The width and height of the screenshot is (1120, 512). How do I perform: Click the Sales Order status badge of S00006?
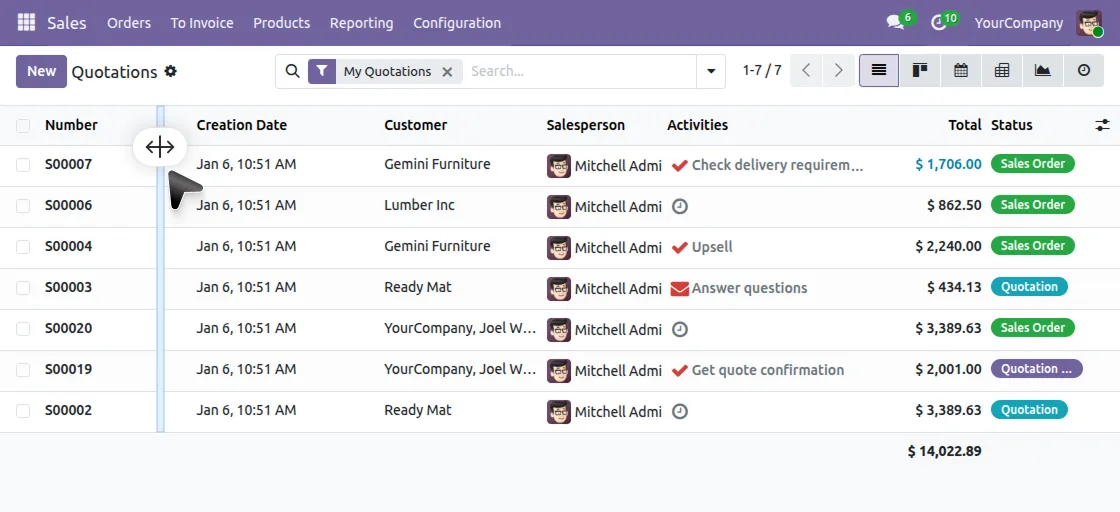pos(1032,205)
